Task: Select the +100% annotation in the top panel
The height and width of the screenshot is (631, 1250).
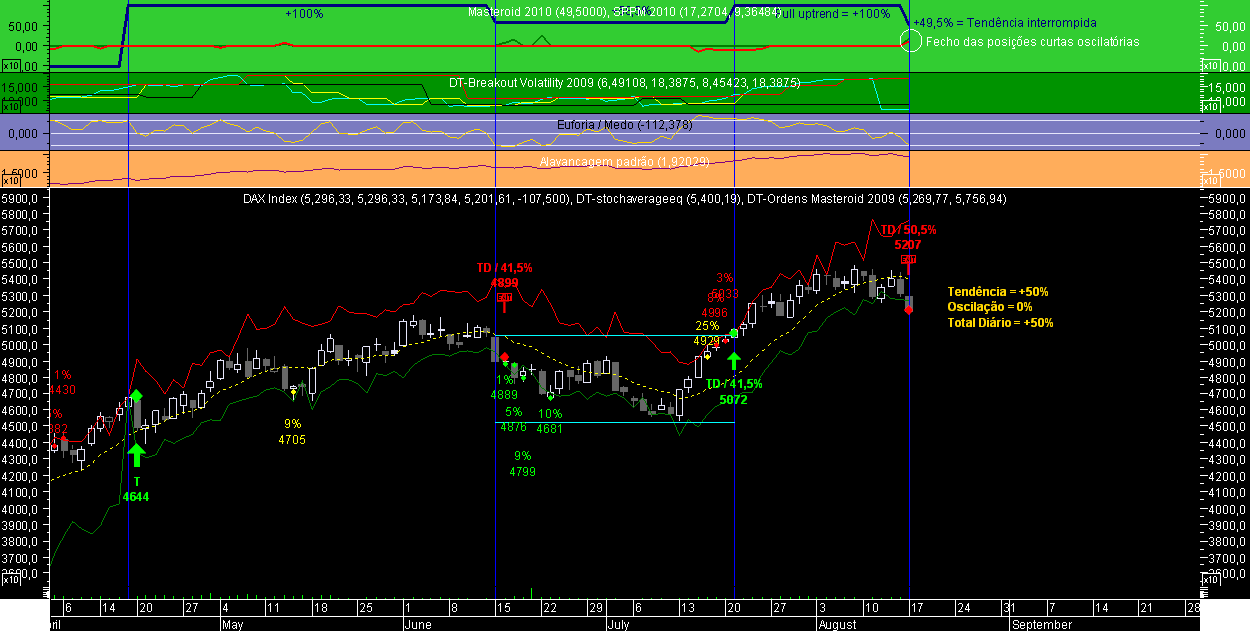Action: pos(303,15)
